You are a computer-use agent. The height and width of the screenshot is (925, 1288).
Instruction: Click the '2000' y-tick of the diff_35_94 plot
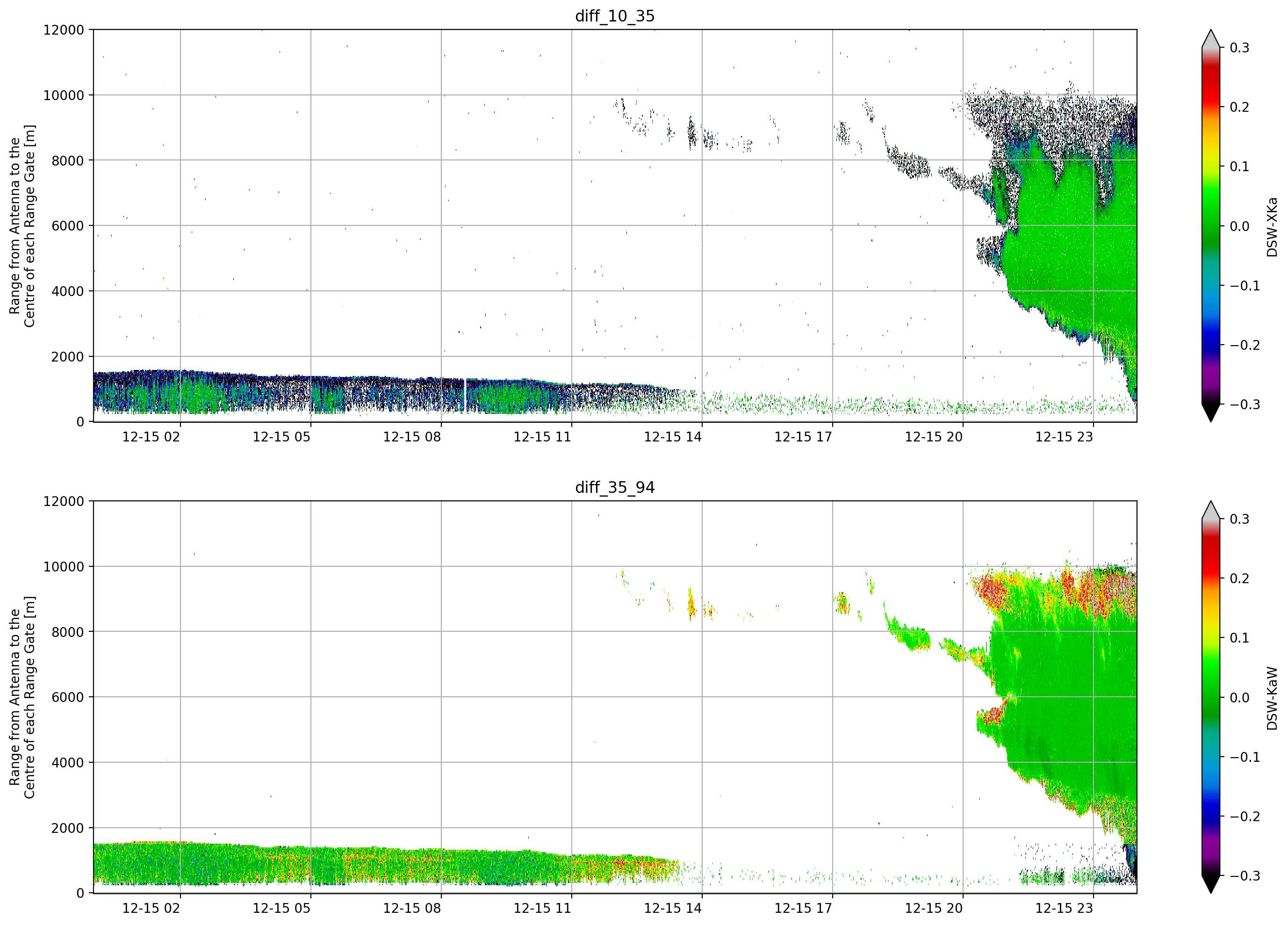pyautogui.click(x=68, y=828)
